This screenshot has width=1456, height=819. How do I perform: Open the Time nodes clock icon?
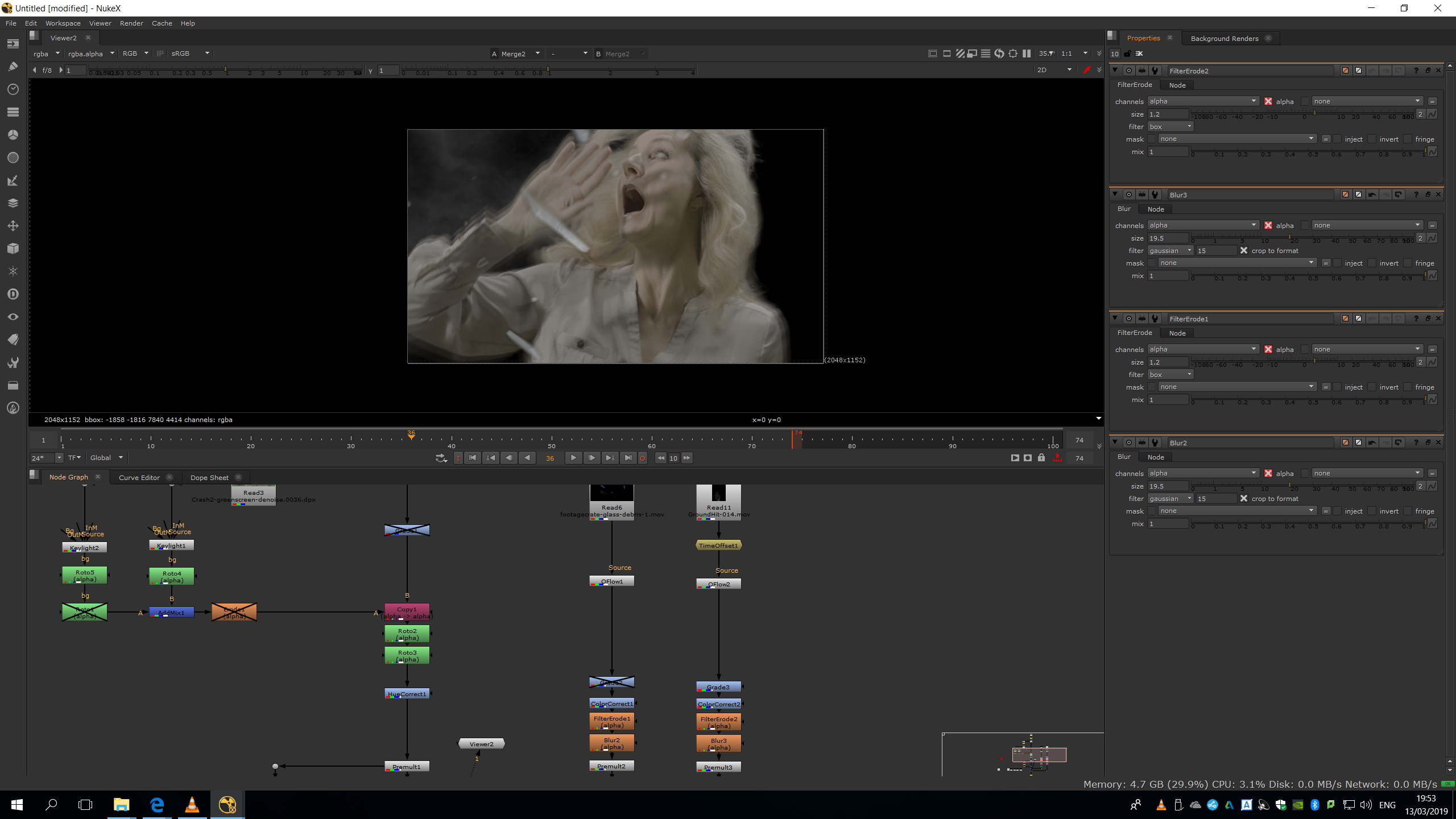click(13, 89)
